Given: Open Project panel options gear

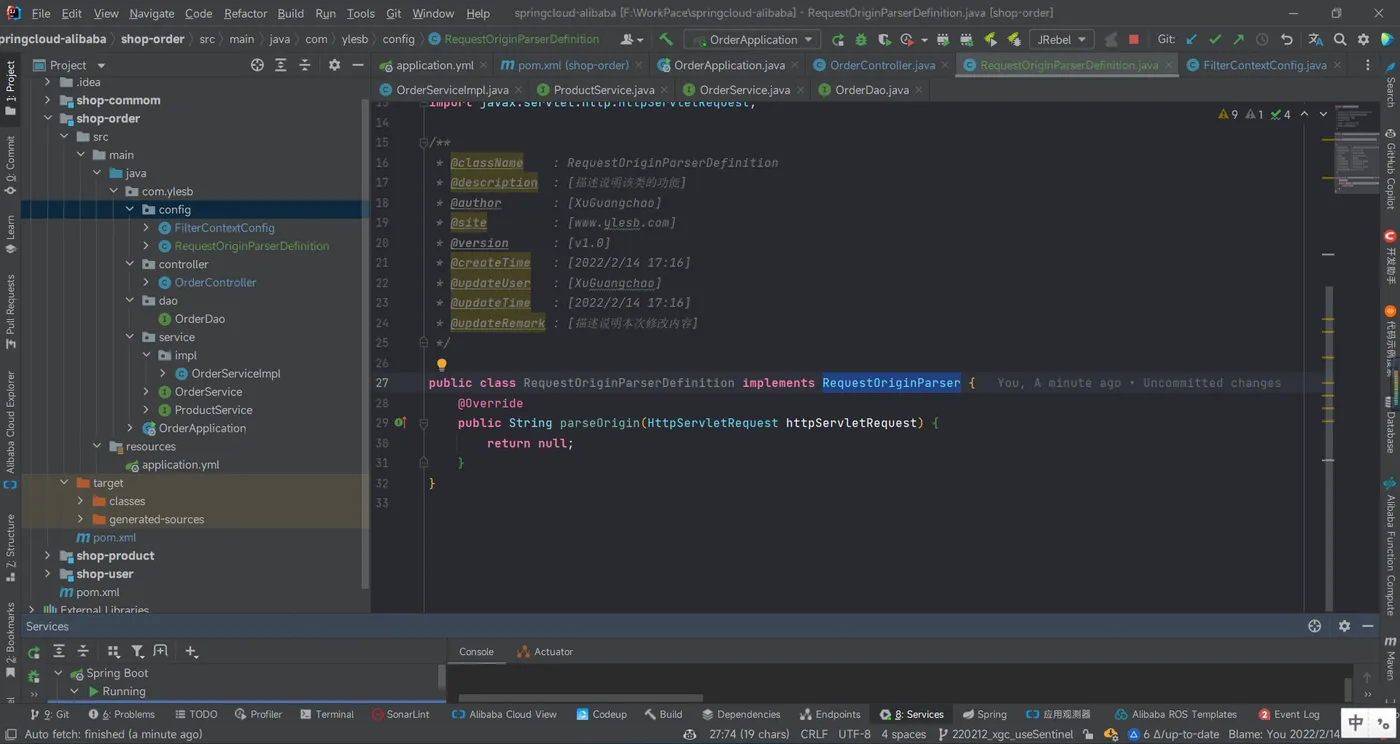Looking at the screenshot, I should [x=334, y=65].
